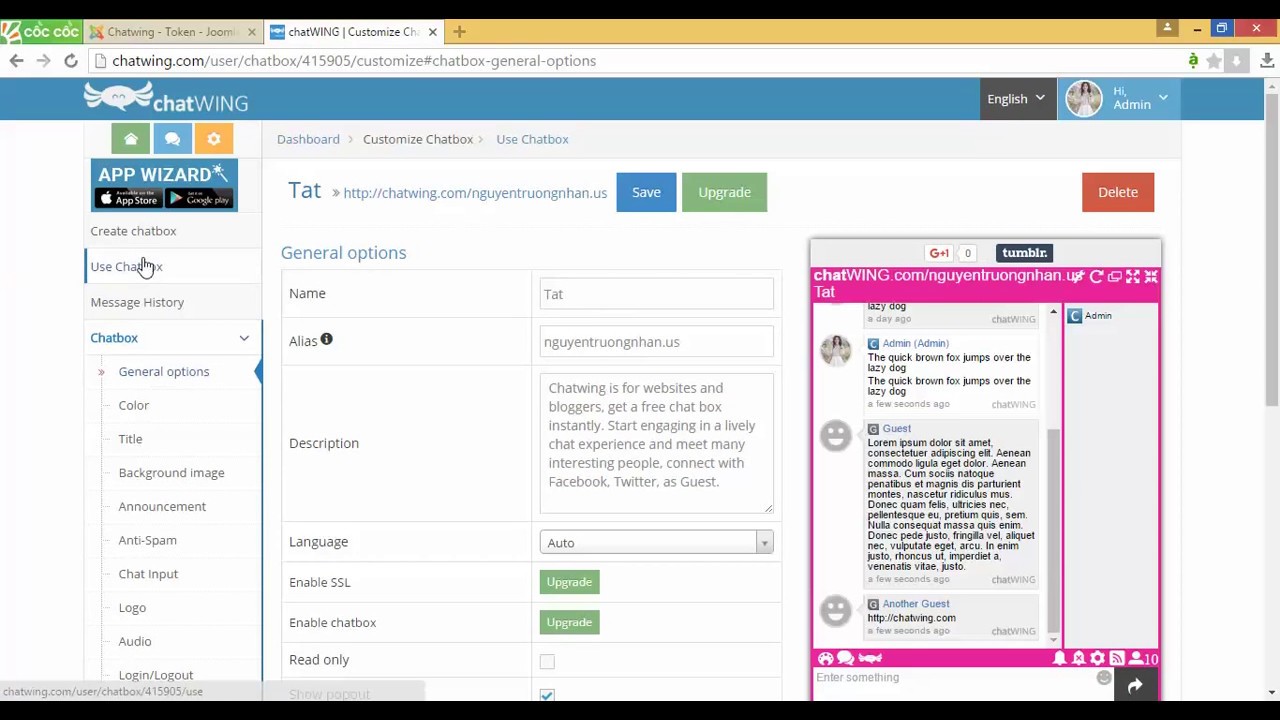Click the Google Play badge
The width and height of the screenshot is (1280, 720).
click(x=198, y=198)
